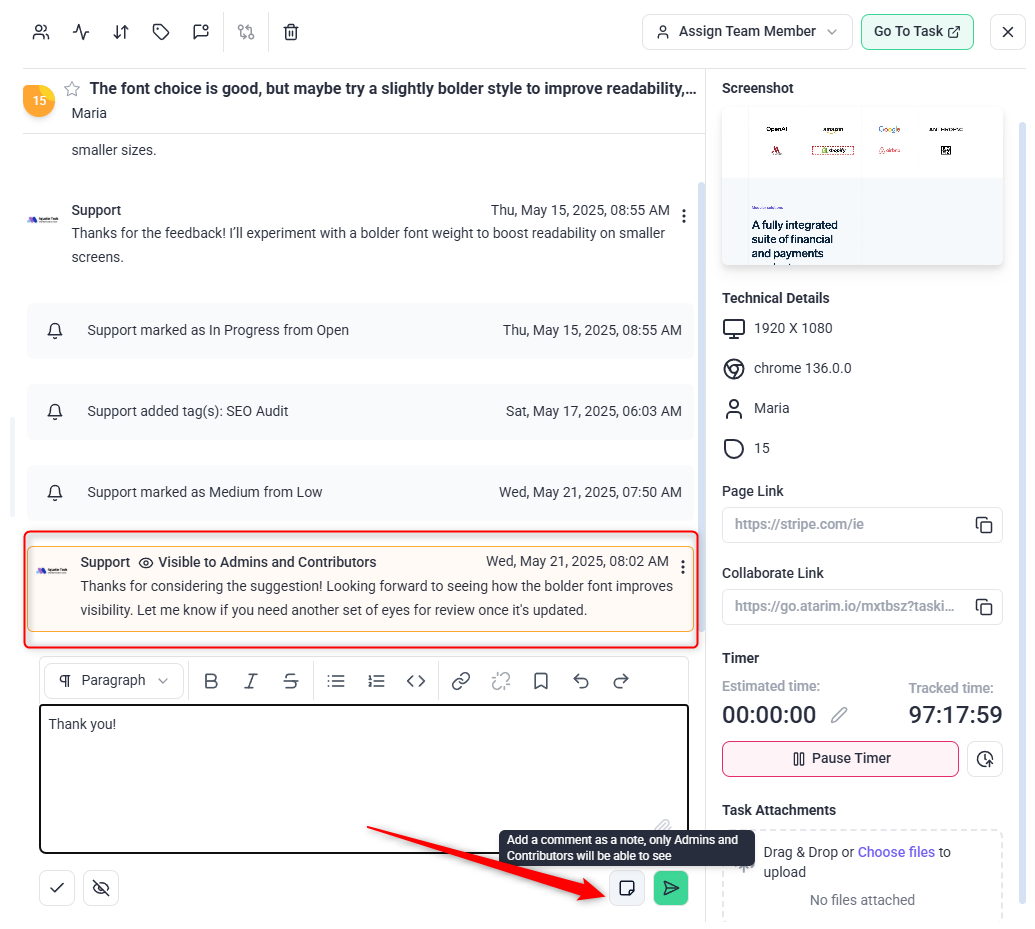This screenshot has width=1035, height=929.
Task: Insert a link in the editor
Action: tap(461, 681)
